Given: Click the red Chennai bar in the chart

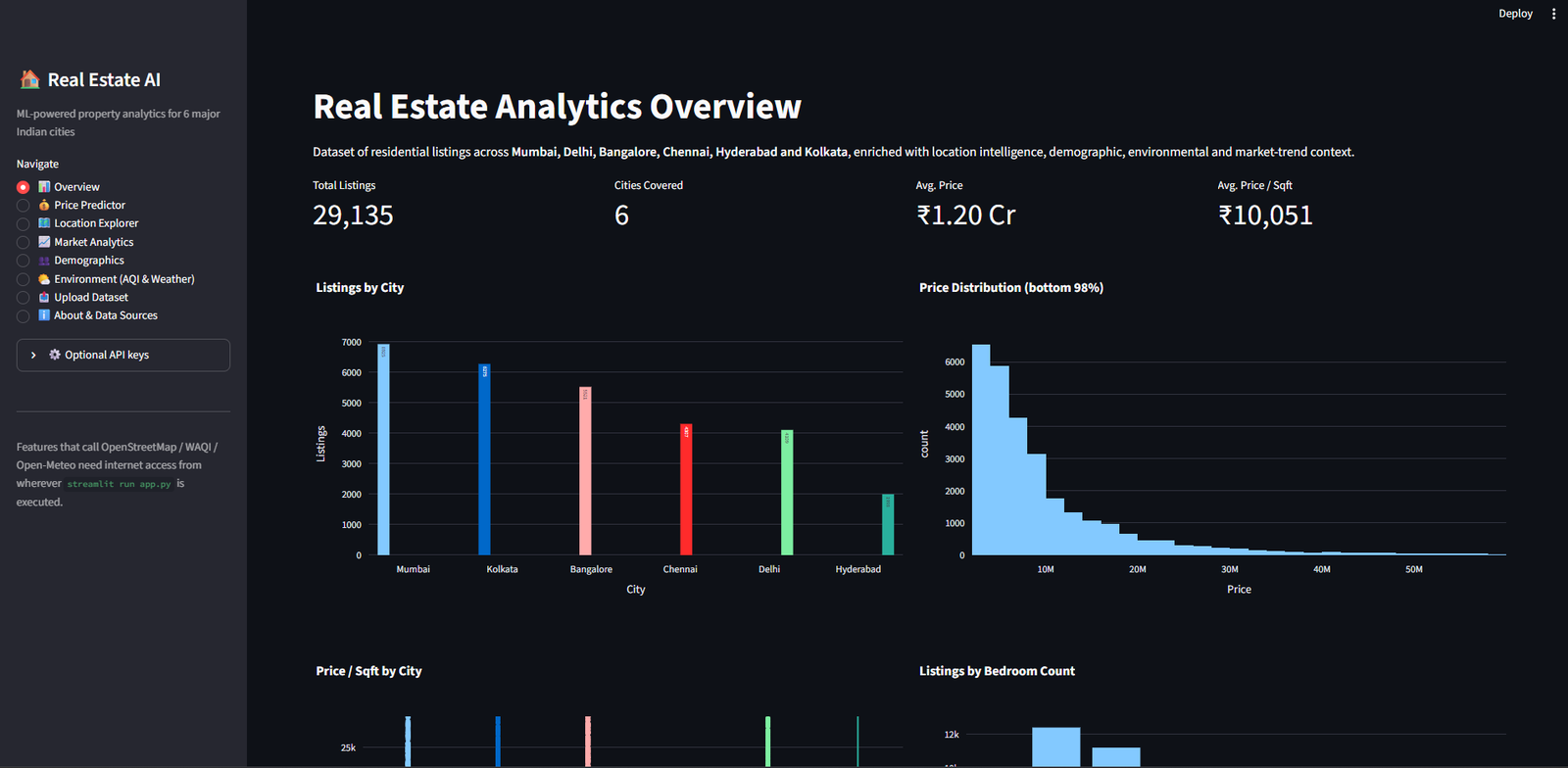Looking at the screenshot, I should point(686,490).
